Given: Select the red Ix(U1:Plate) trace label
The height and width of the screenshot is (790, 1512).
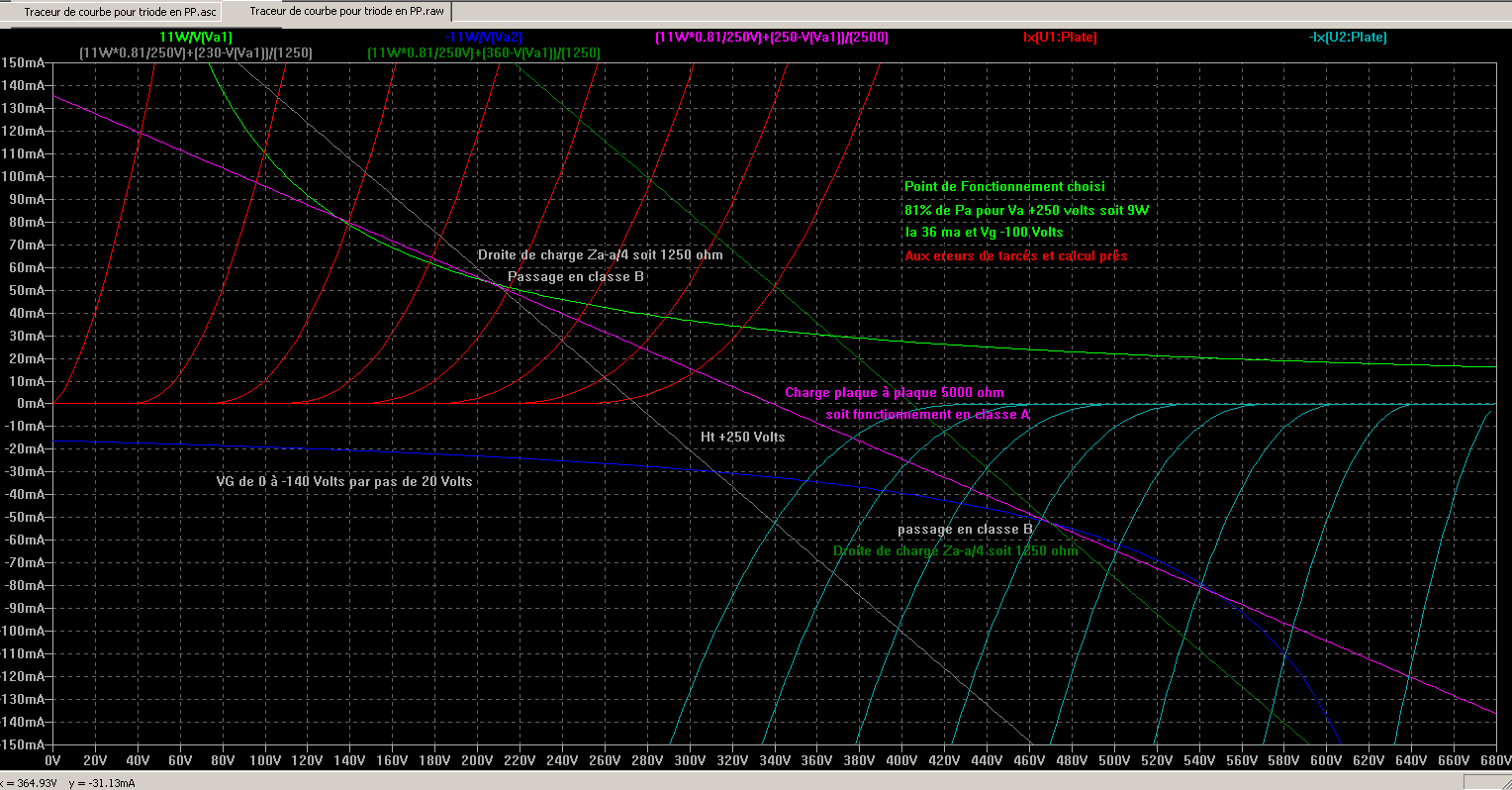Looking at the screenshot, I should [x=1060, y=37].
